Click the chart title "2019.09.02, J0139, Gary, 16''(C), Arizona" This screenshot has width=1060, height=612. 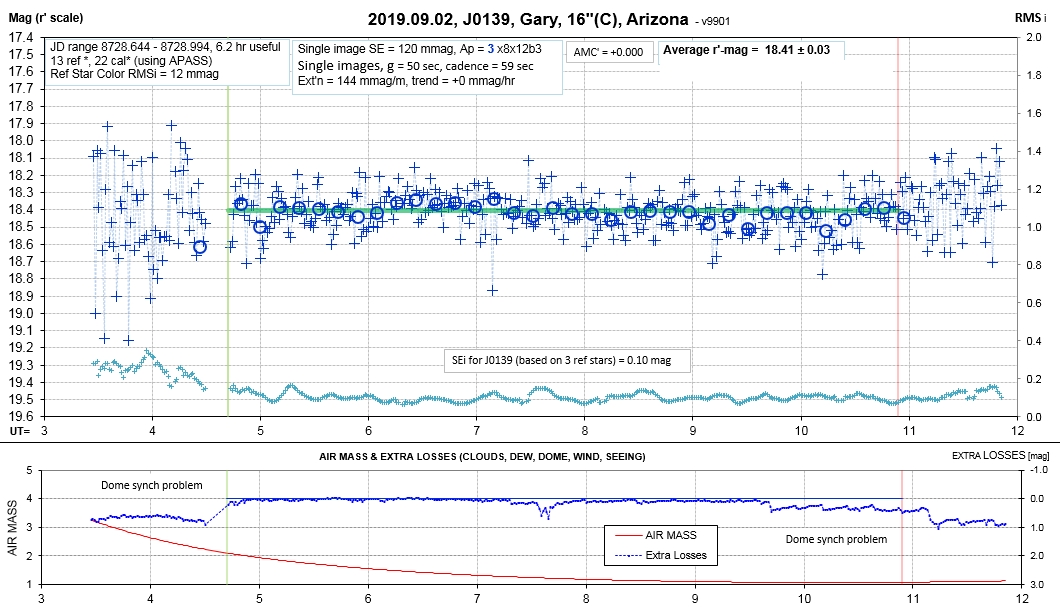tap(528, 20)
